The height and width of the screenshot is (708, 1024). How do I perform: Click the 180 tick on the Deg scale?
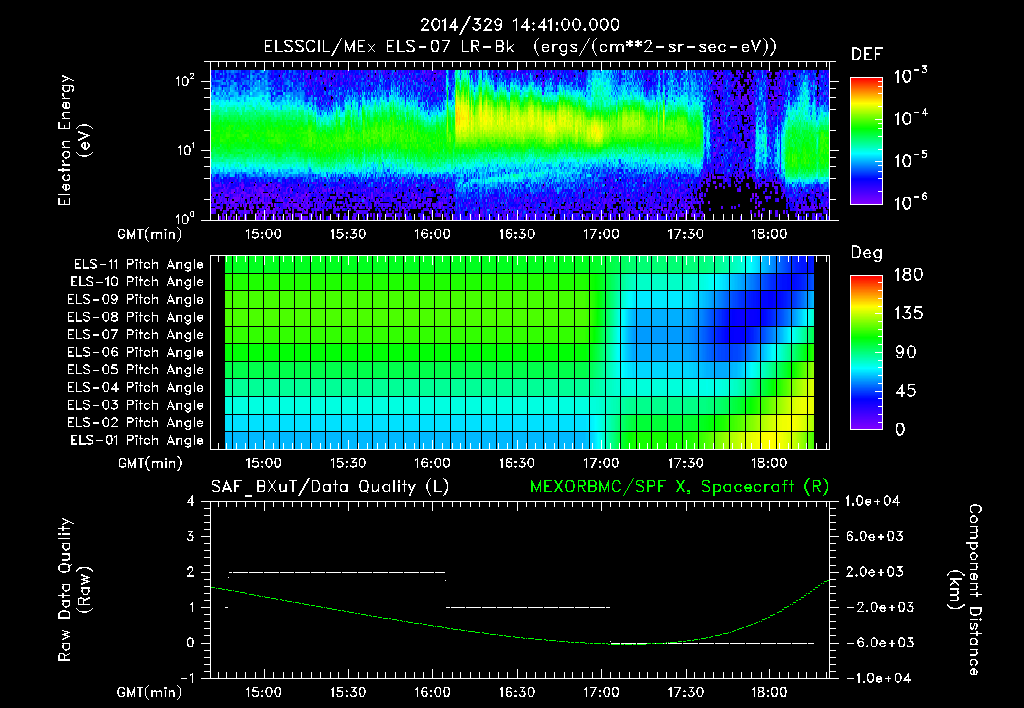(908, 275)
